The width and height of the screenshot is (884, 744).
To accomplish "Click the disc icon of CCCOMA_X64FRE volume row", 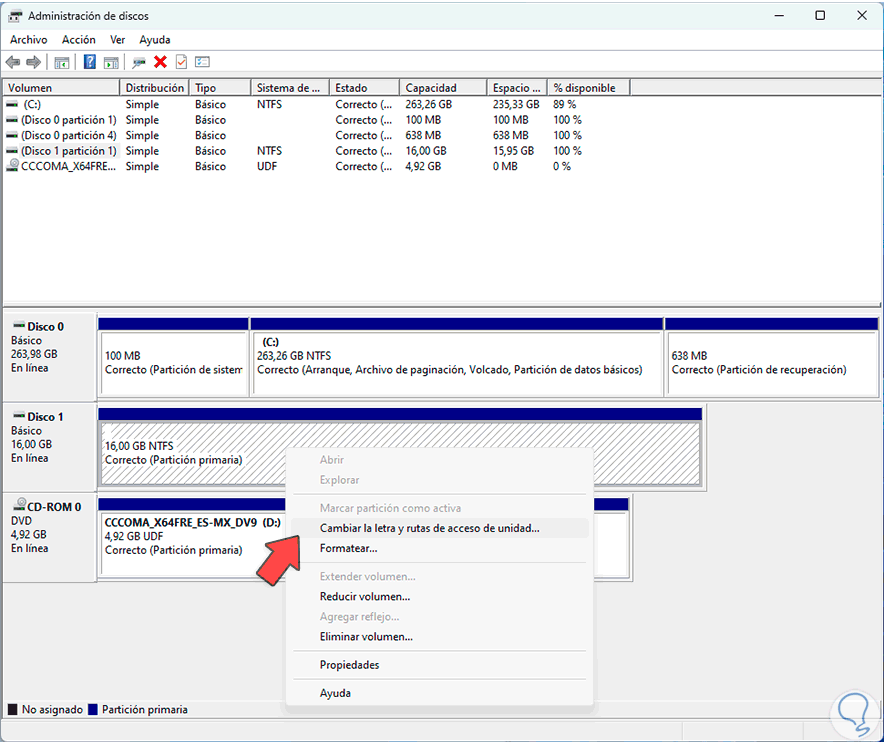I will [x=12, y=166].
